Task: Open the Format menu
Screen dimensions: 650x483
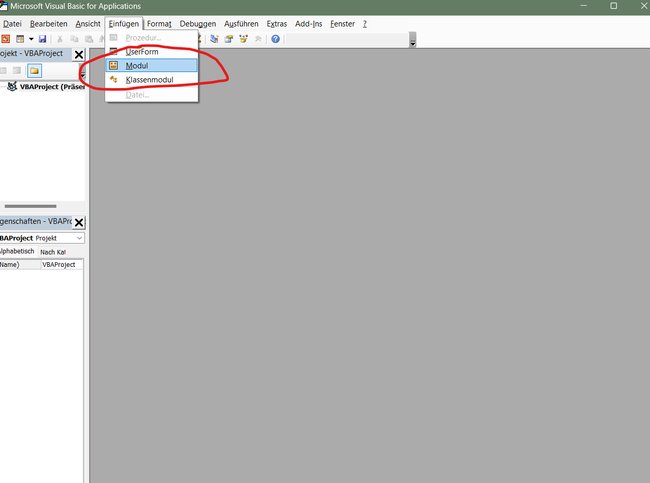Action: (x=159, y=24)
